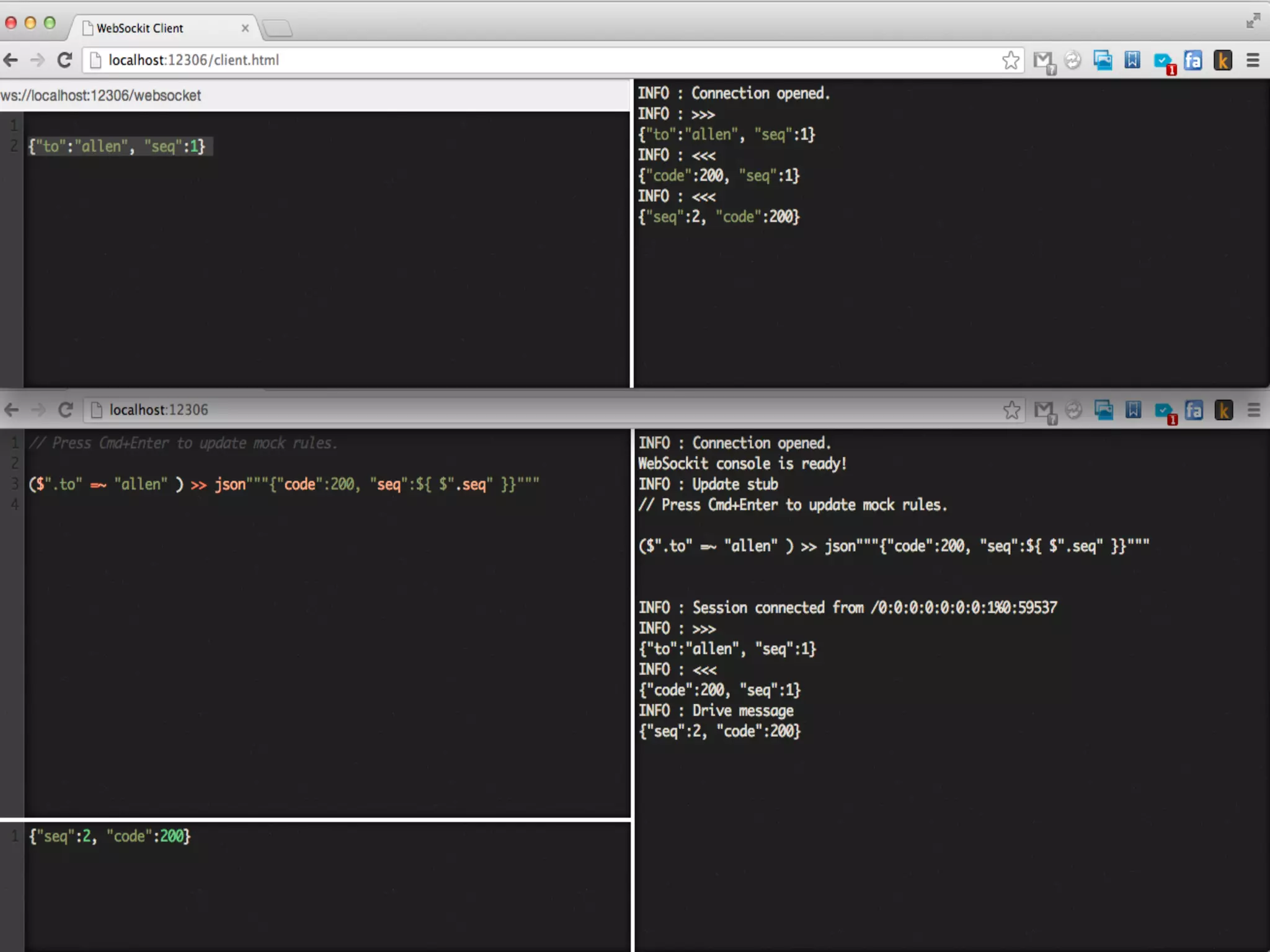
Task: Open hamburger menu in lower browser window
Action: pyautogui.click(x=1253, y=410)
